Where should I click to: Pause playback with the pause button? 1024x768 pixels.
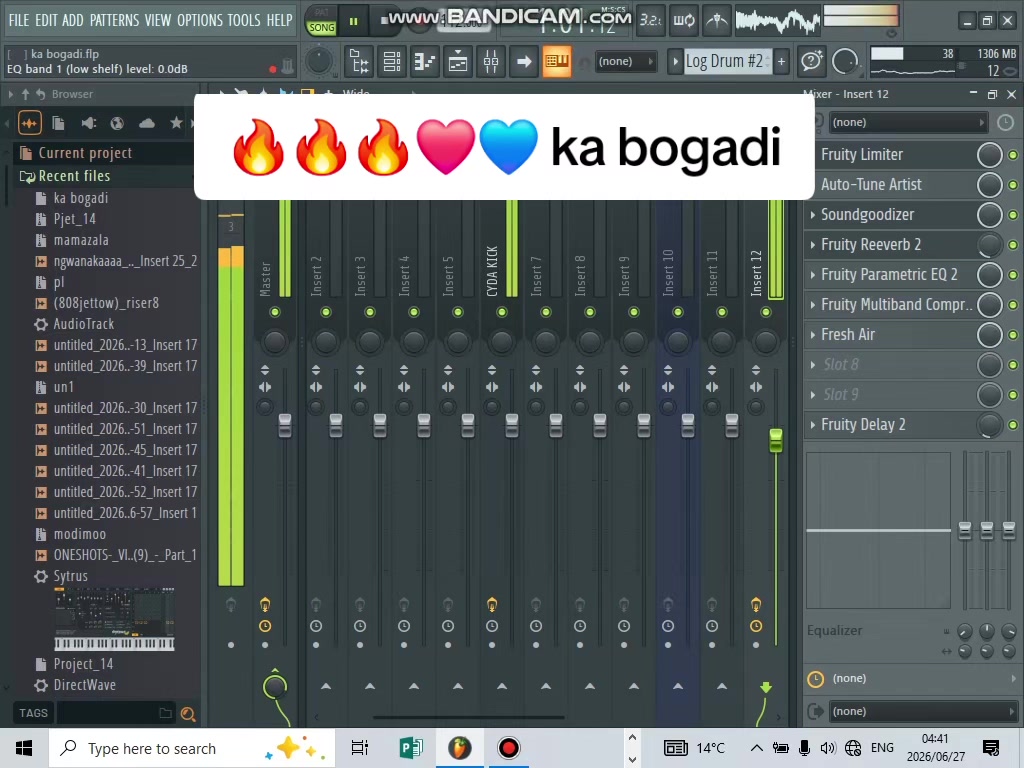pyautogui.click(x=353, y=22)
